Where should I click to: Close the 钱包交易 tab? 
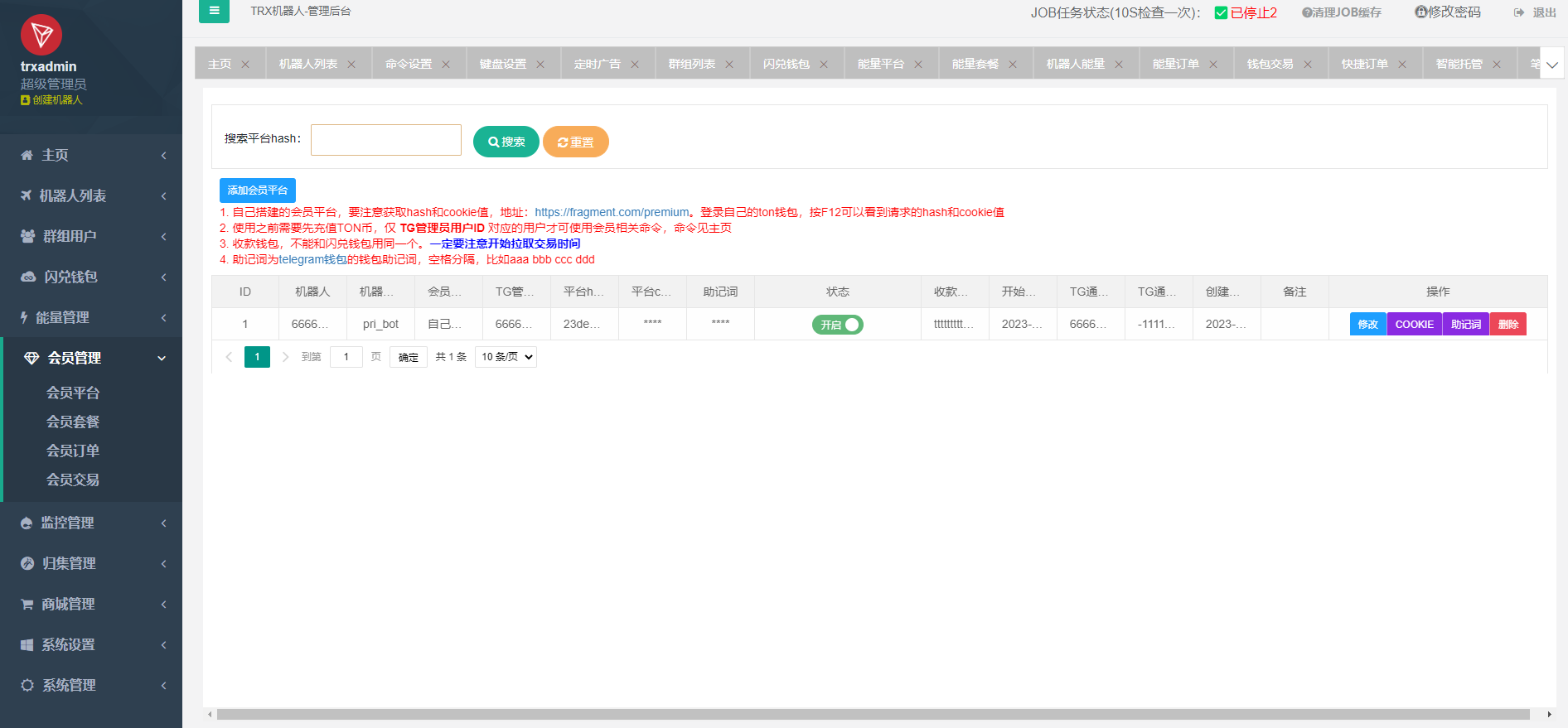[1308, 65]
